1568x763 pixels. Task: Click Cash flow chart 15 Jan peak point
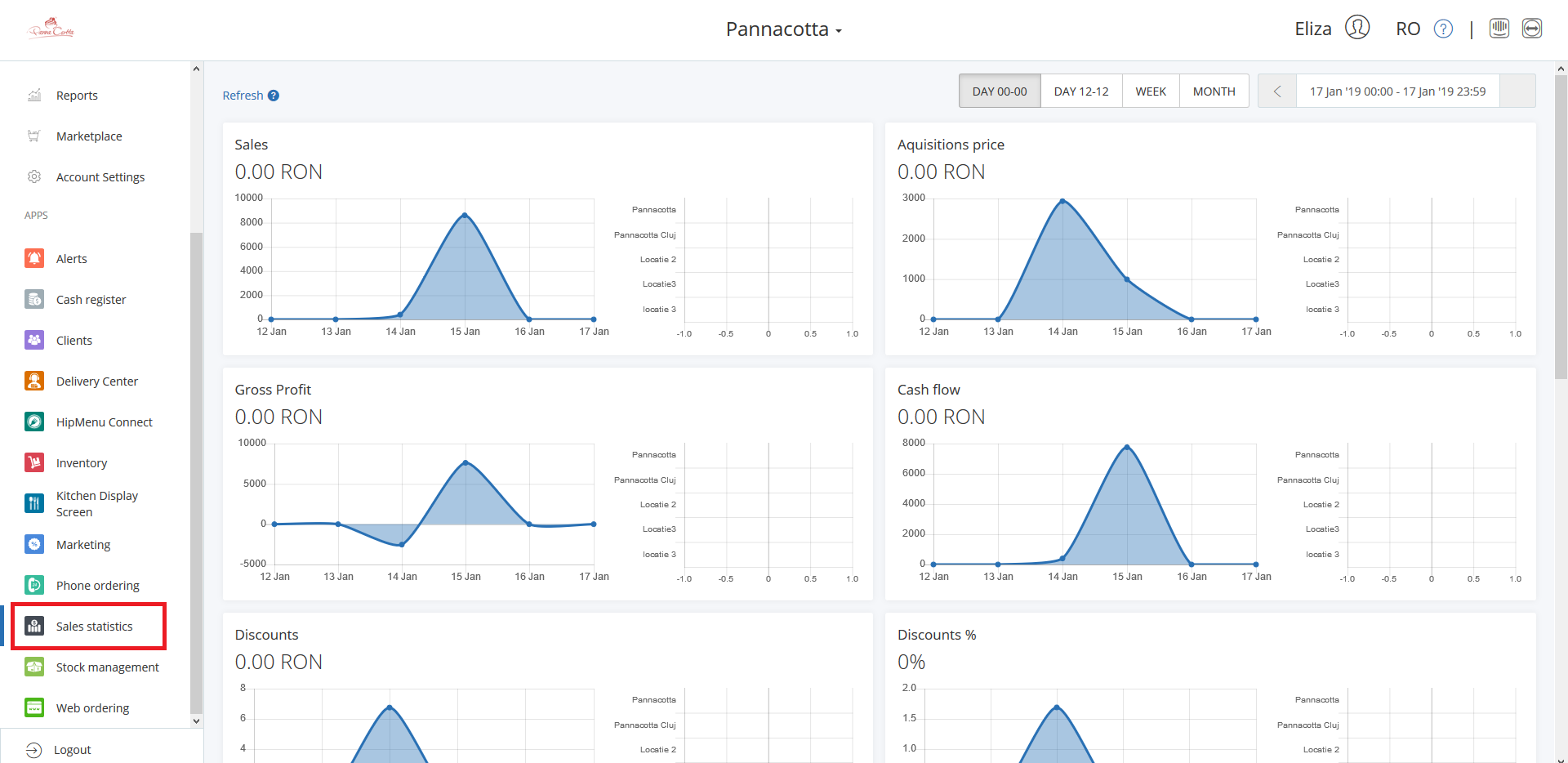(x=1127, y=447)
